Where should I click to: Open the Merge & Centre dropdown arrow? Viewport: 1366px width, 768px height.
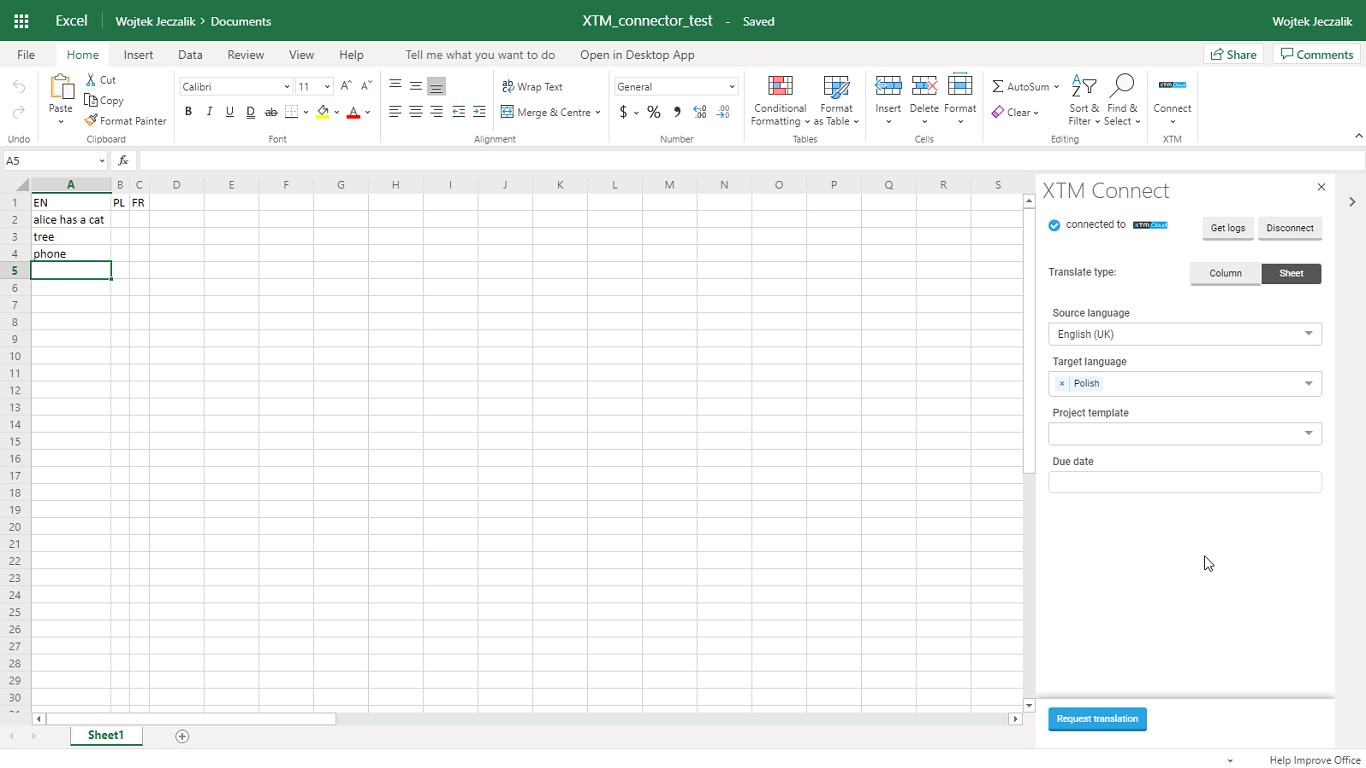598,112
